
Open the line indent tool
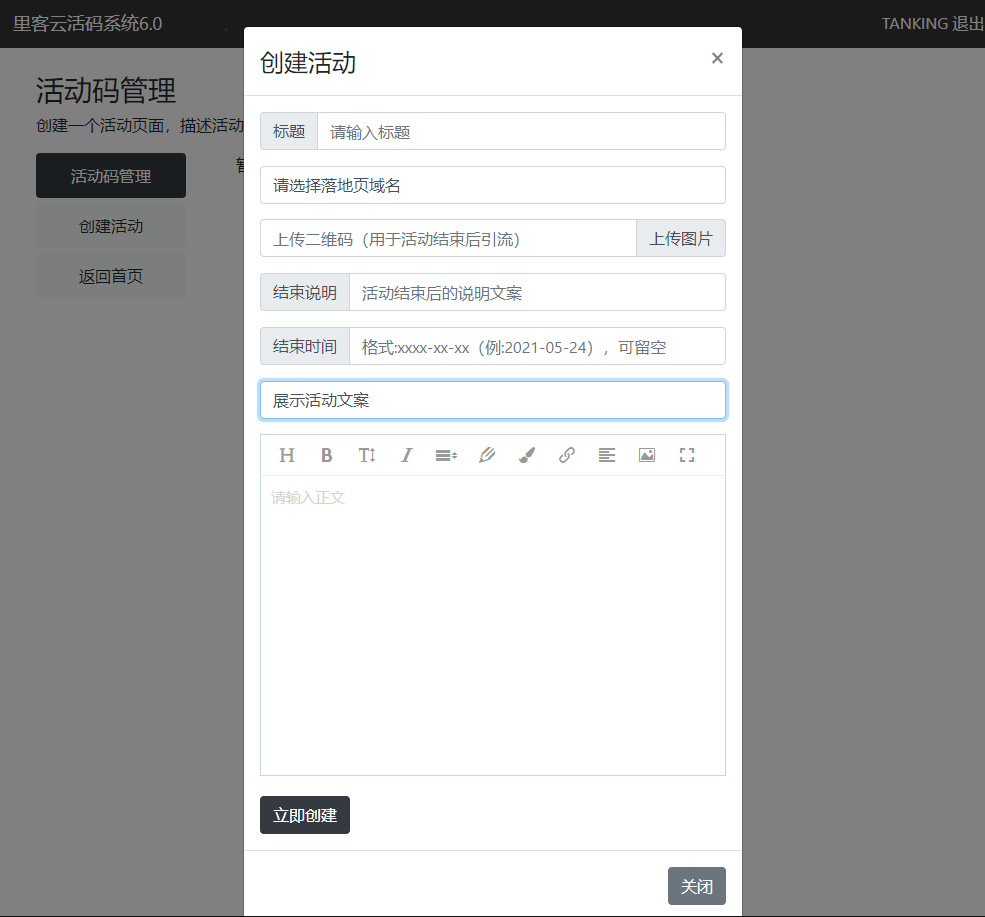tap(447, 455)
